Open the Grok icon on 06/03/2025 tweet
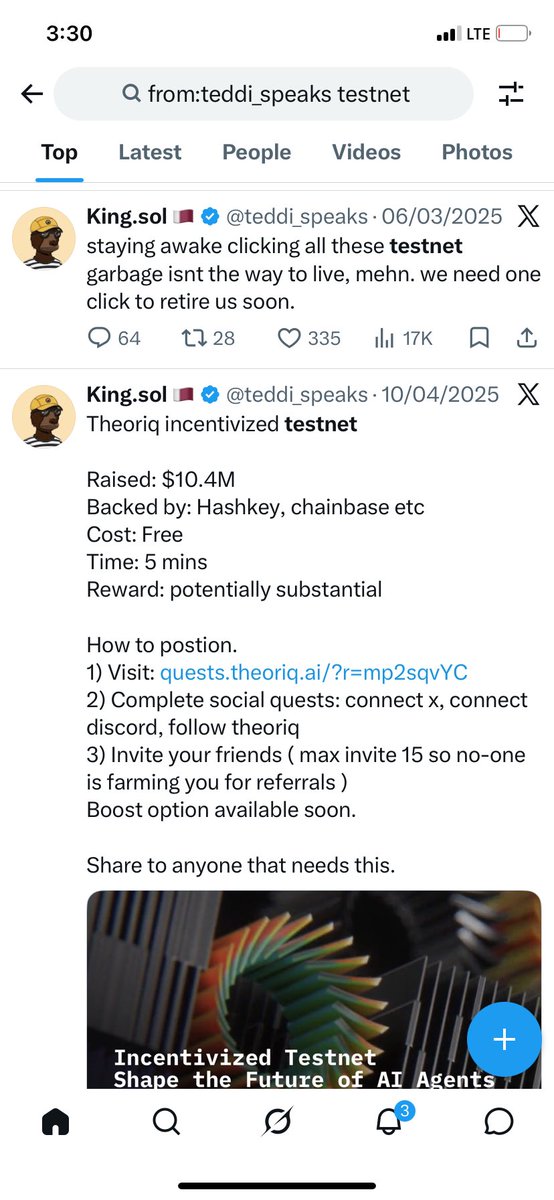The image size is (554, 1200). 528,215
